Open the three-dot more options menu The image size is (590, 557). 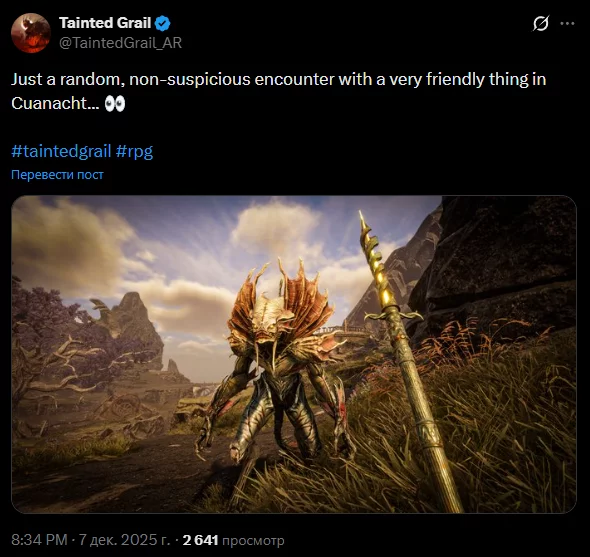(567, 23)
